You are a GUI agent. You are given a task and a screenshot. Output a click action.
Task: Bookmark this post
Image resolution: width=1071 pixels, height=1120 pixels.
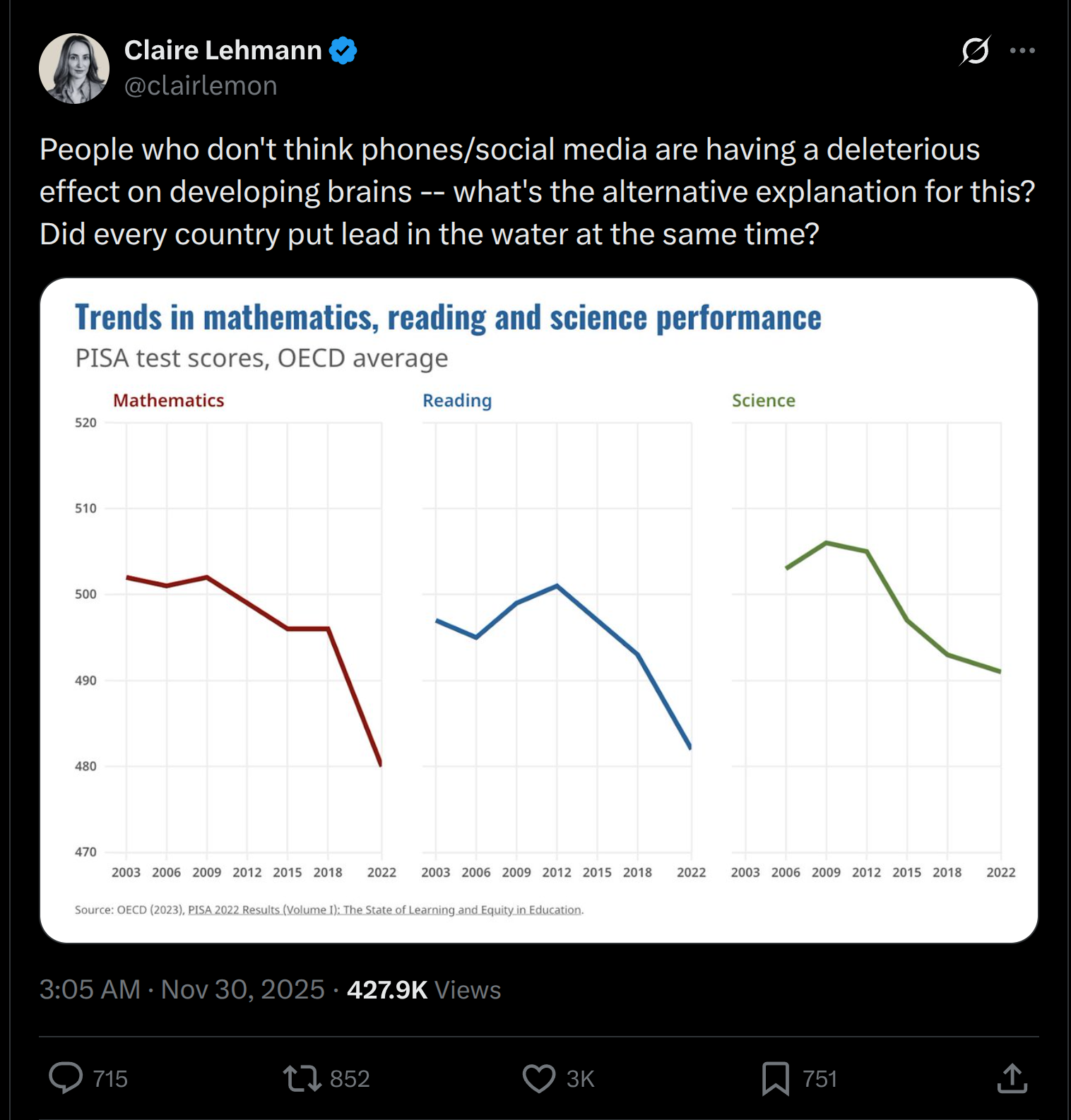tap(776, 1078)
